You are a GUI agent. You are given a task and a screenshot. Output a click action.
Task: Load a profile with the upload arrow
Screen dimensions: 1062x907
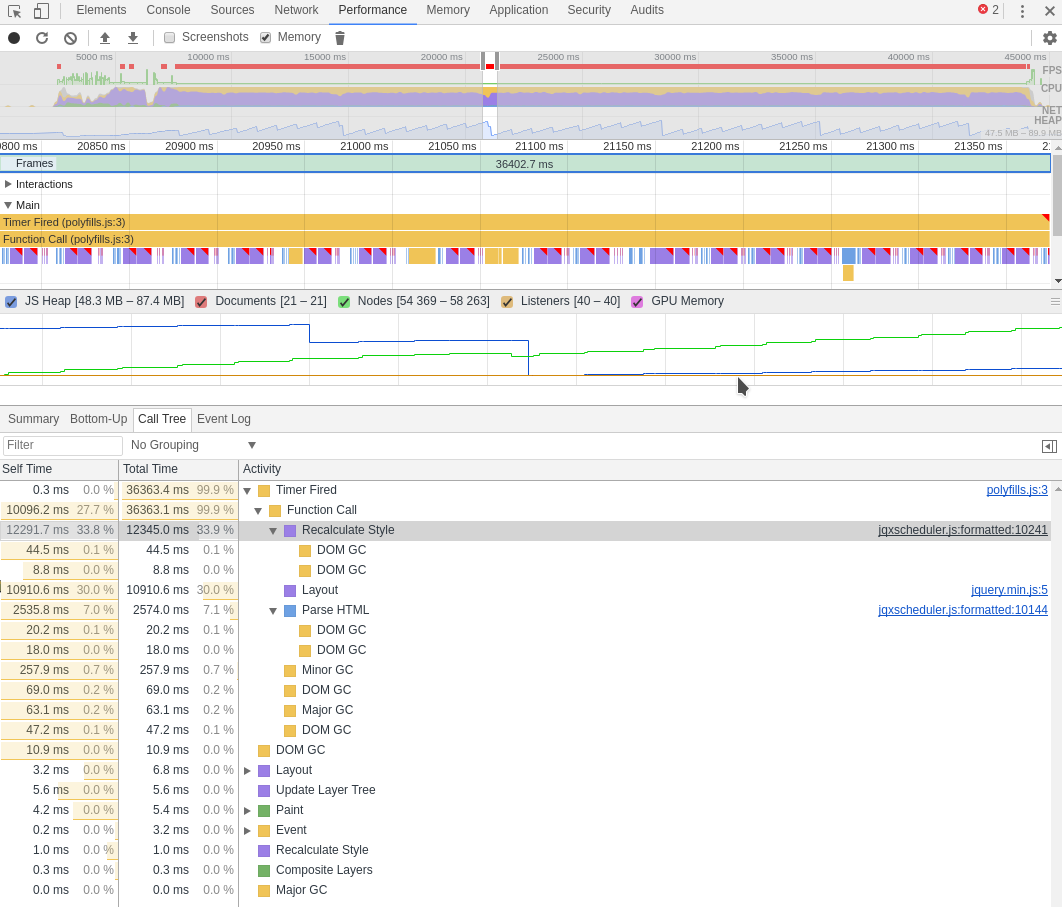coord(105,38)
